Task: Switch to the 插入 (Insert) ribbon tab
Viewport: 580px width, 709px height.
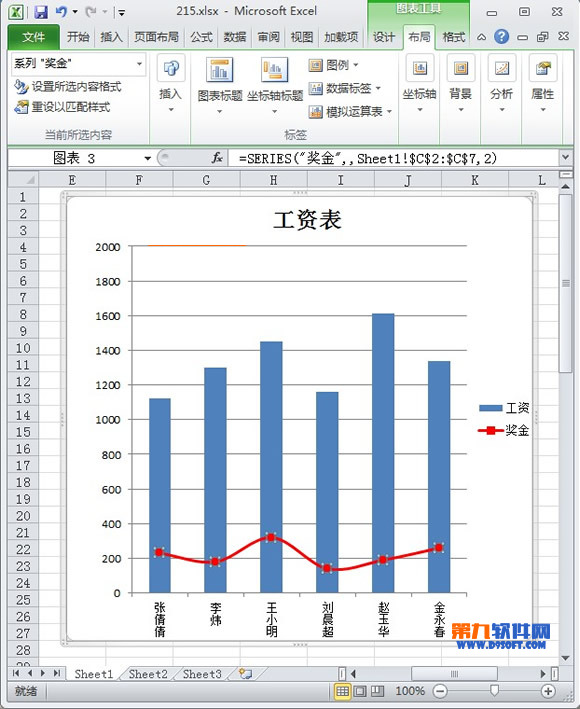Action: (x=111, y=37)
